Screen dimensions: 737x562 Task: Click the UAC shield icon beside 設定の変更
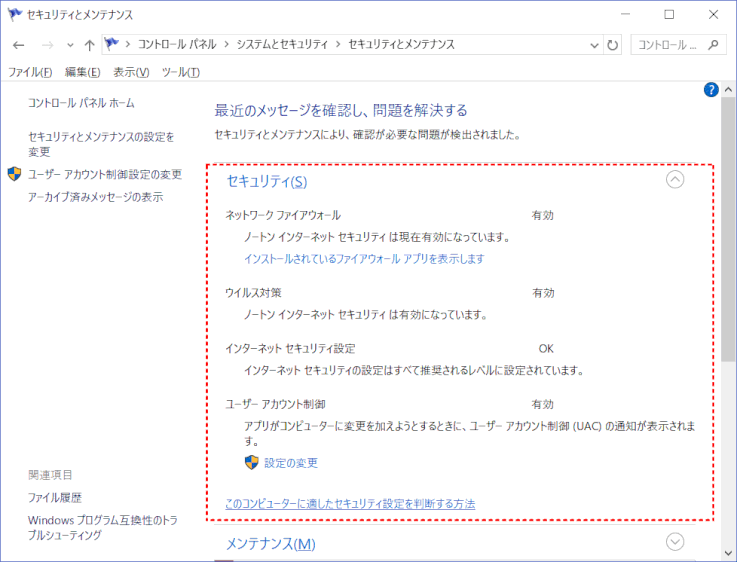(251, 462)
